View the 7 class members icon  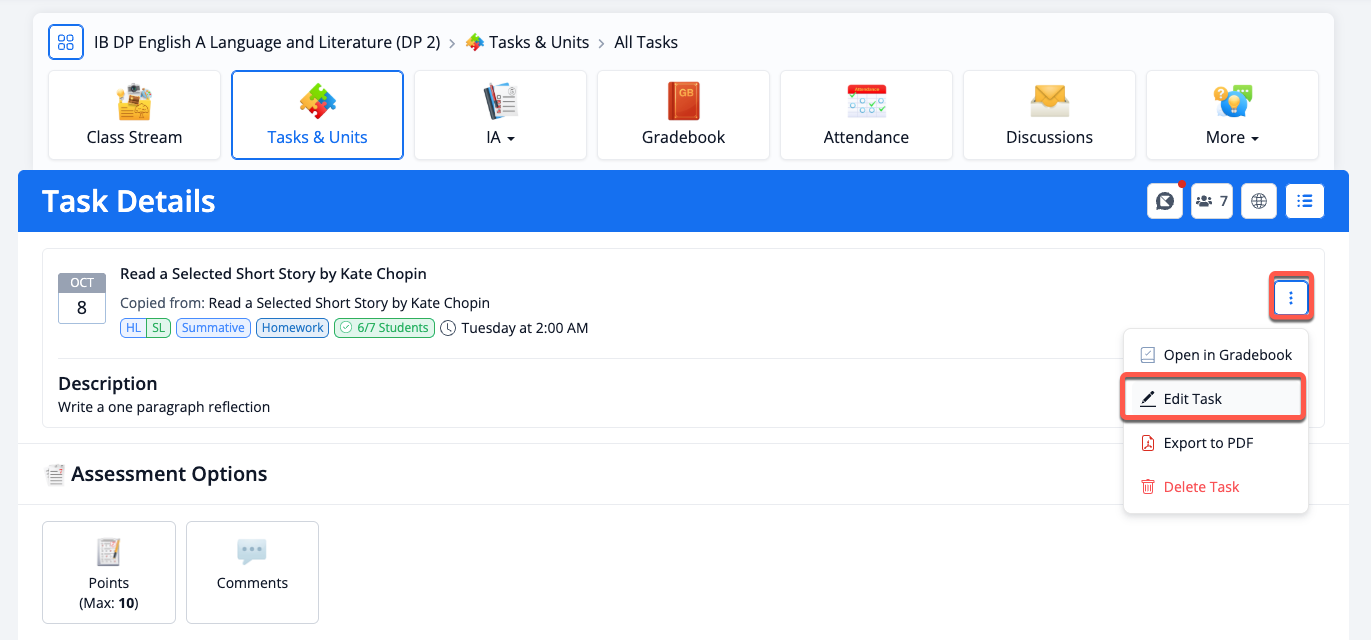pos(1211,201)
